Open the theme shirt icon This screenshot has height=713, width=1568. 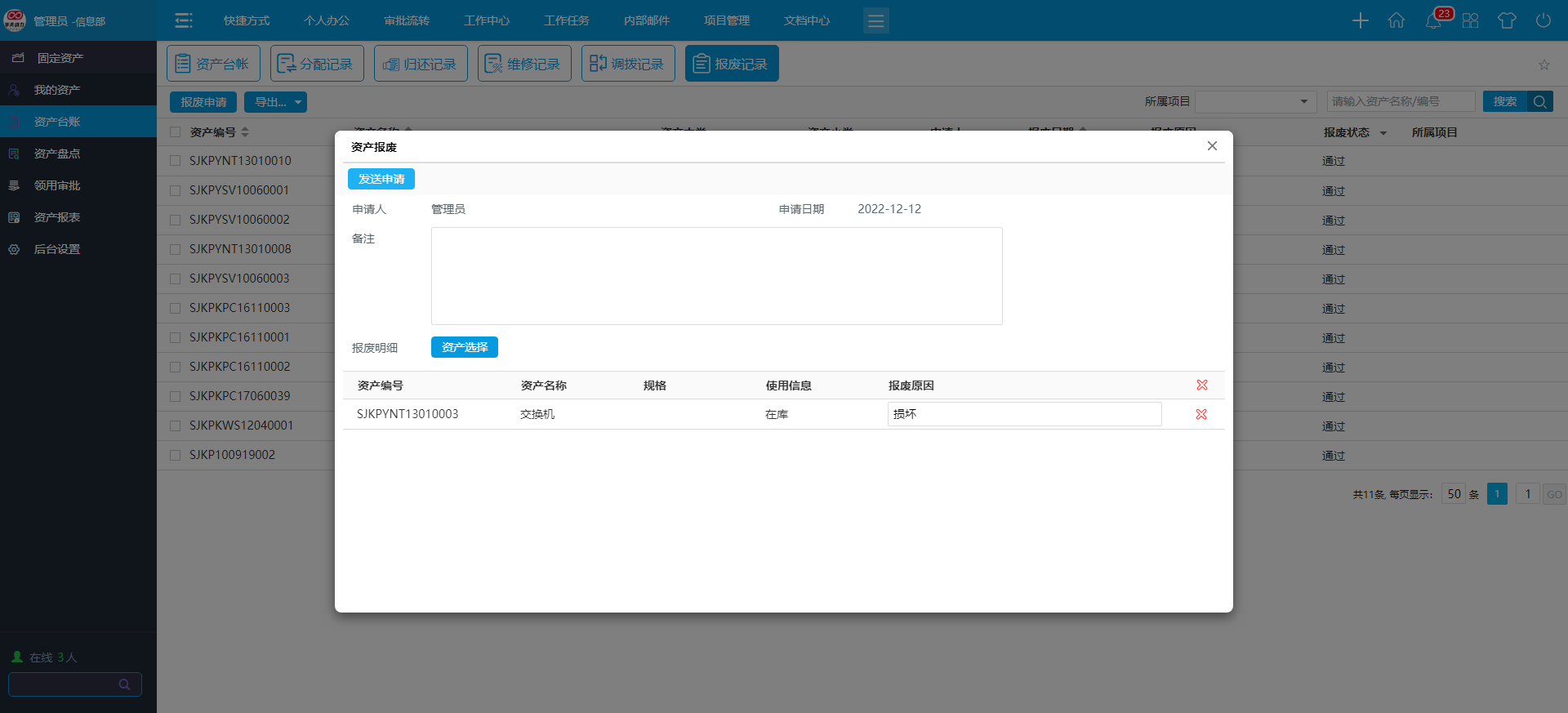pos(1507,20)
